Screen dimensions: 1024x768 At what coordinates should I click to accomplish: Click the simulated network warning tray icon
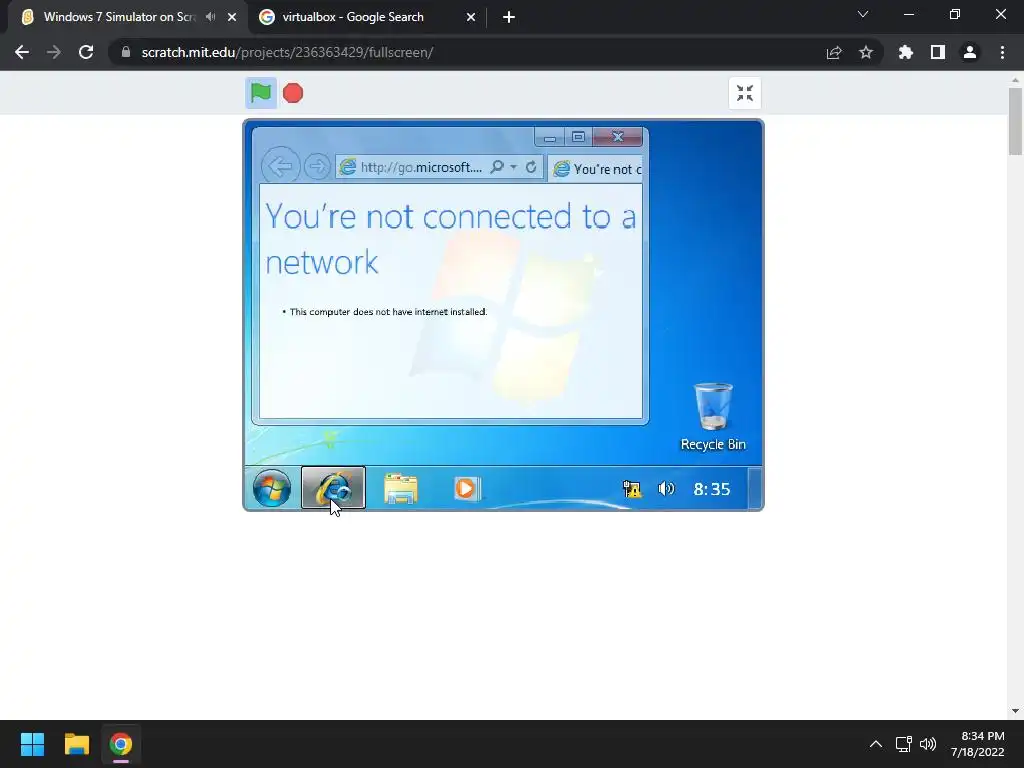click(632, 488)
